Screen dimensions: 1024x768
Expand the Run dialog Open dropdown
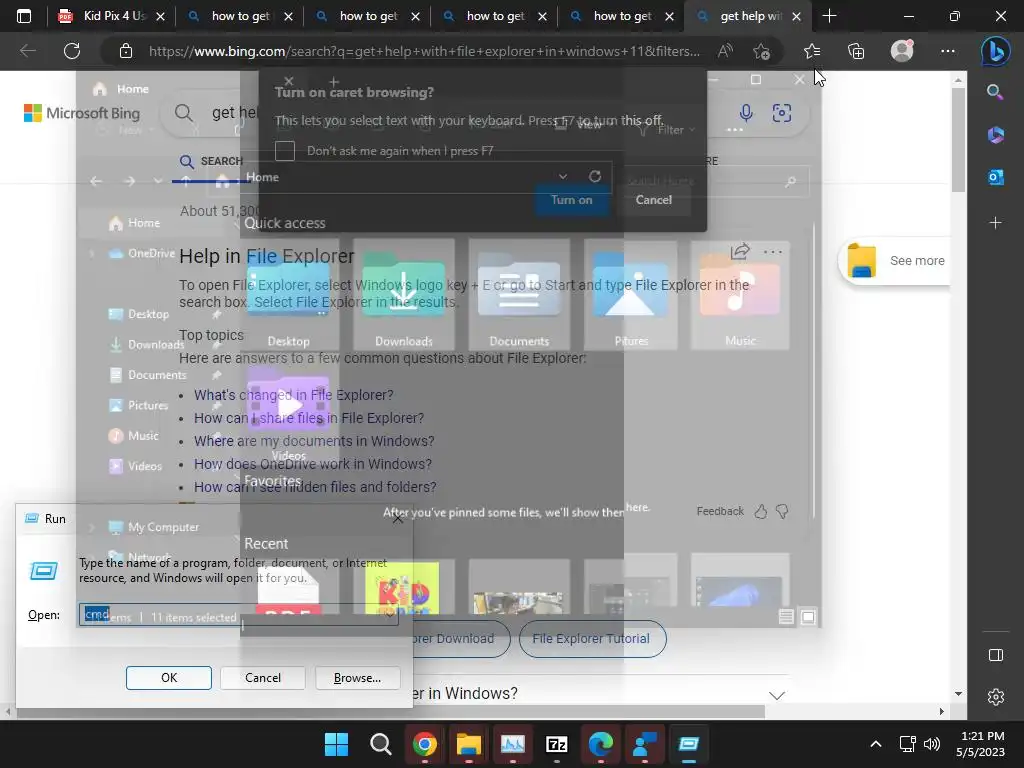pyautogui.click(x=389, y=615)
